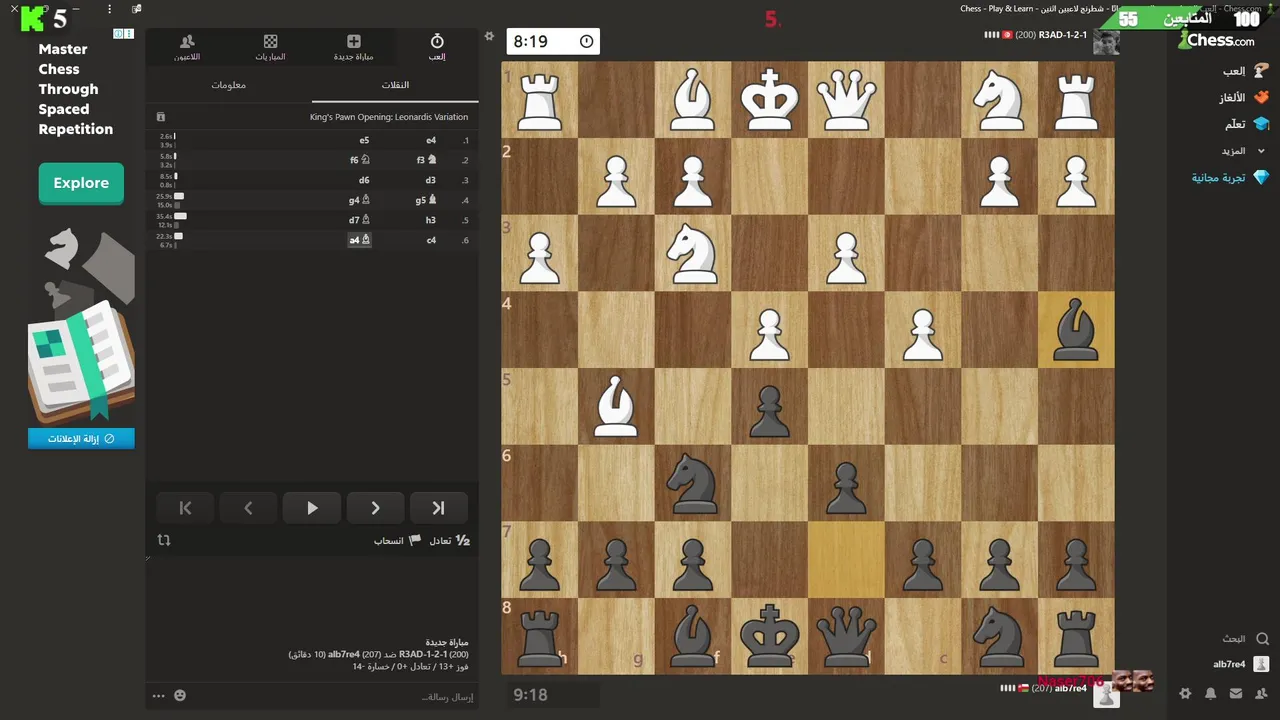Open the emoji picker in chat
The image size is (1280, 720).
[x=180, y=696]
